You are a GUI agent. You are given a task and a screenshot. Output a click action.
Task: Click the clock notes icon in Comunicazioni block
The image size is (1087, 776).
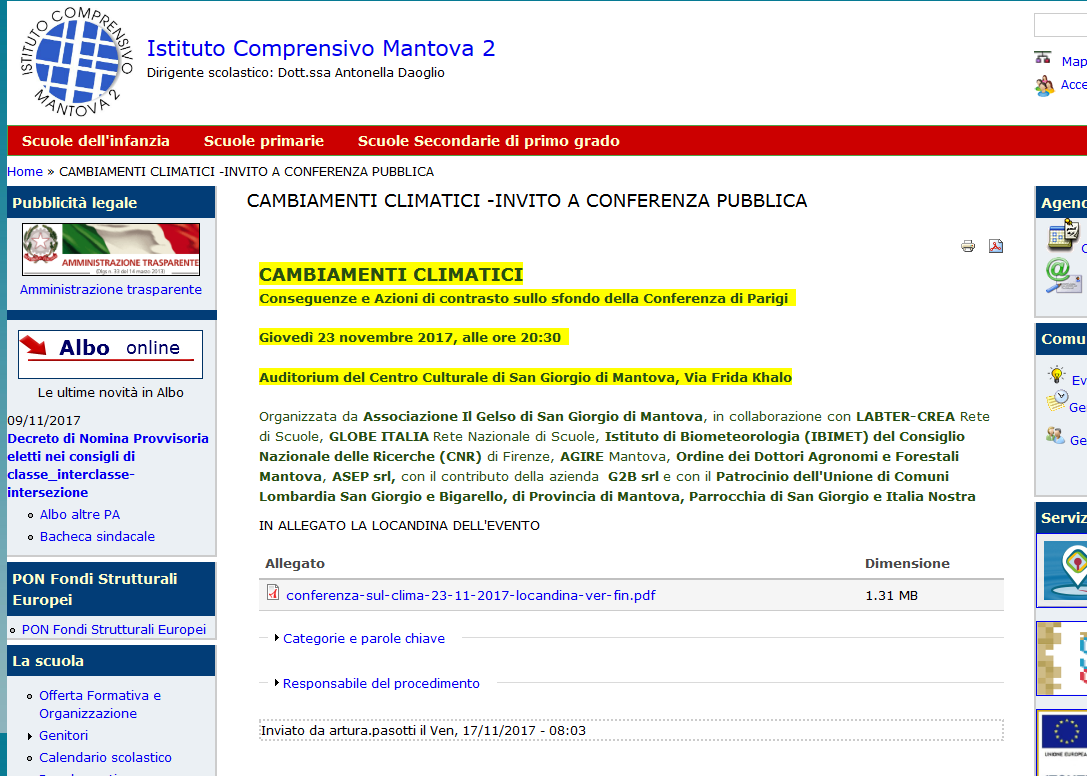[1056, 401]
